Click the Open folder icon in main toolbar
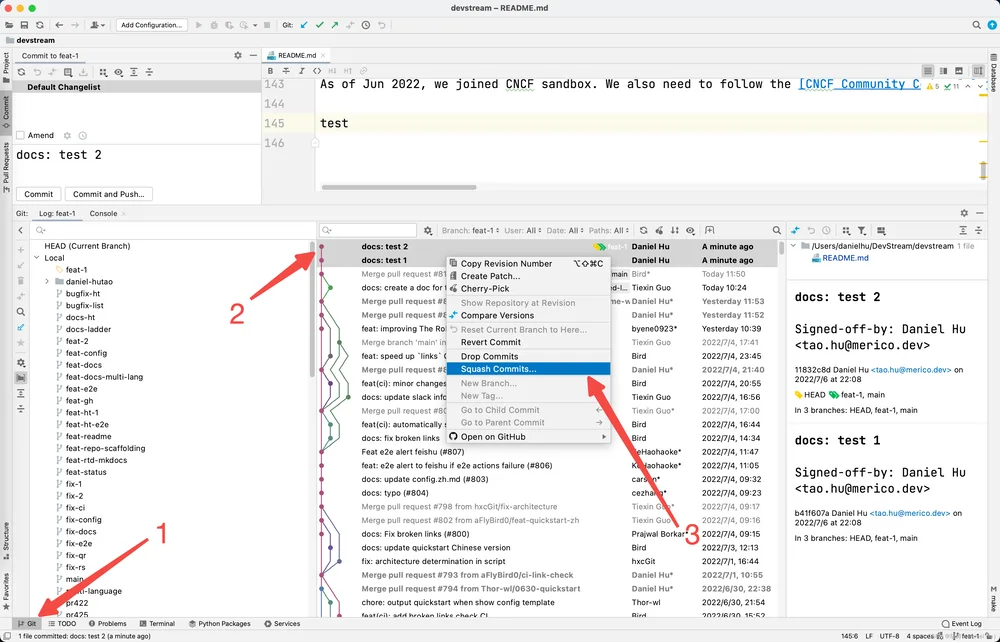 coord(9,25)
